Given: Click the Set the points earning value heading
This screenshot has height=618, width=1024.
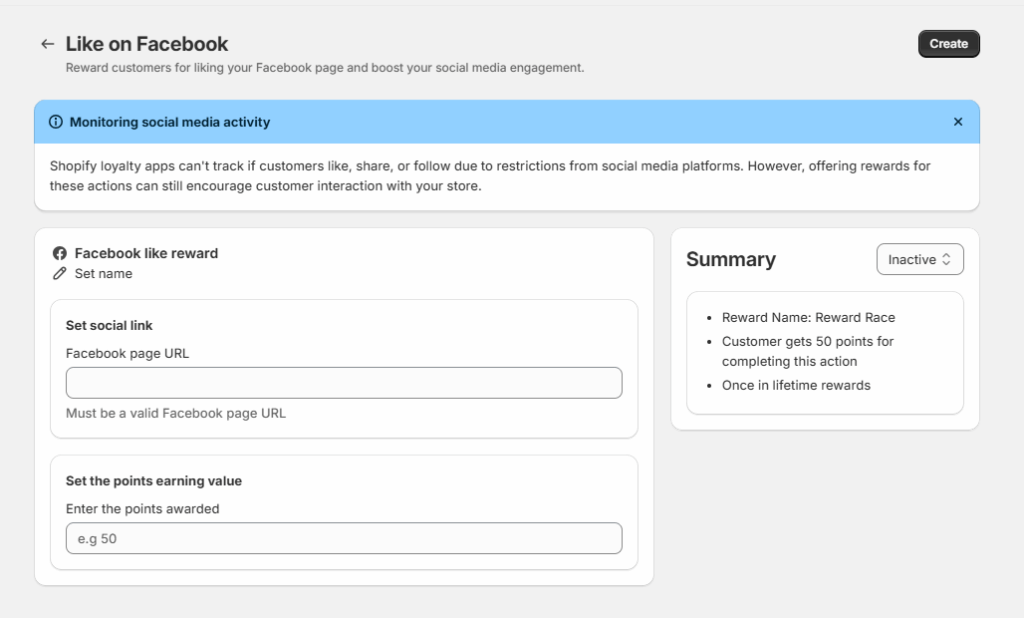Looking at the screenshot, I should coord(153,481).
